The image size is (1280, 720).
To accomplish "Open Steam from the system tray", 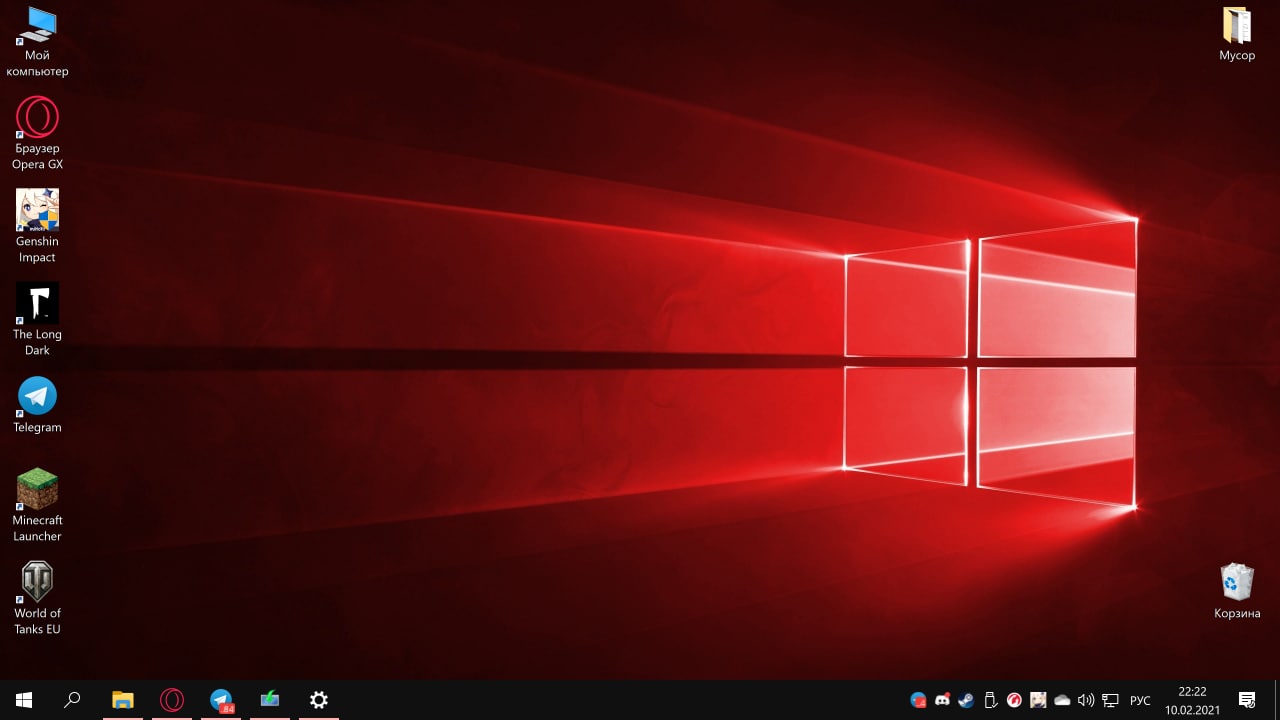I will coord(966,700).
